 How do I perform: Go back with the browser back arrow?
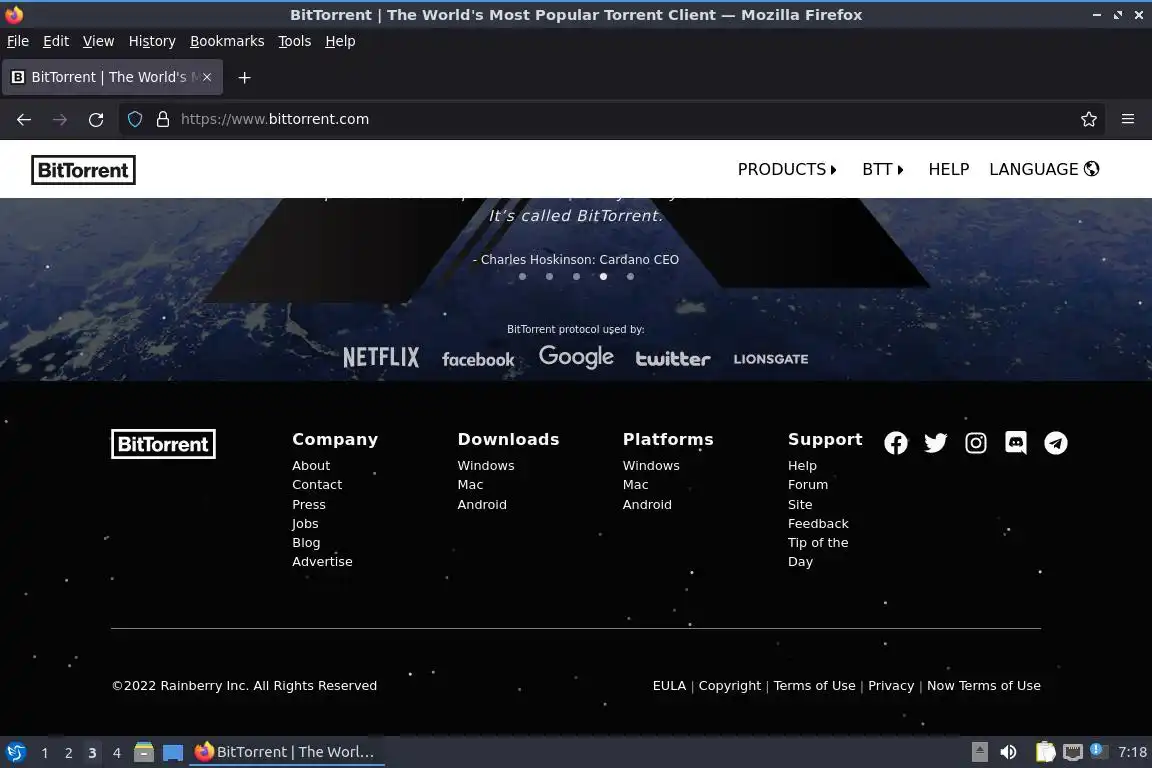pos(24,119)
